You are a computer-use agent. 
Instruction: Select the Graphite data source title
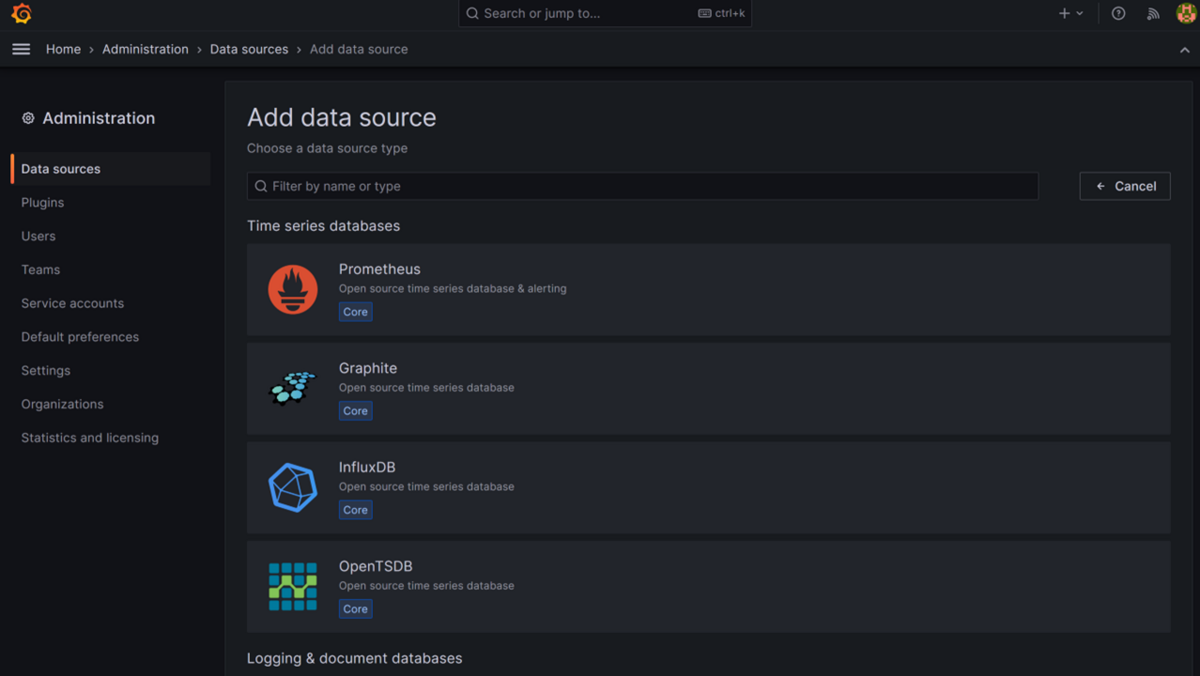(x=368, y=368)
